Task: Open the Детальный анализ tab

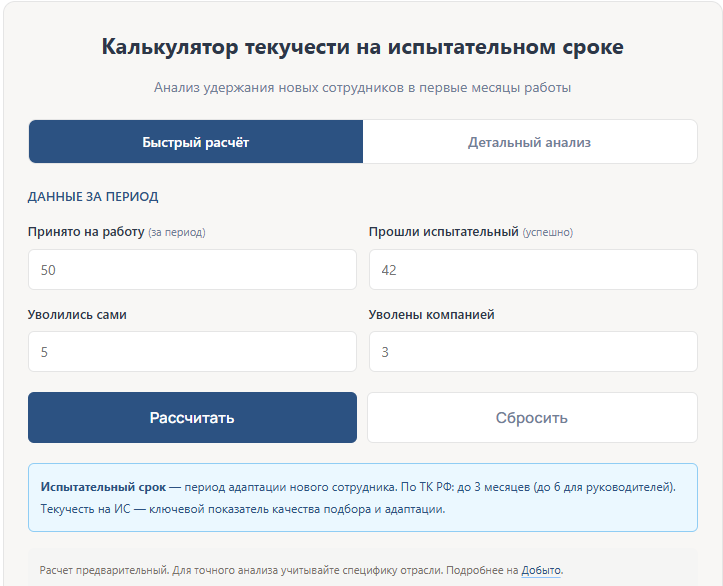Action: tap(529, 142)
